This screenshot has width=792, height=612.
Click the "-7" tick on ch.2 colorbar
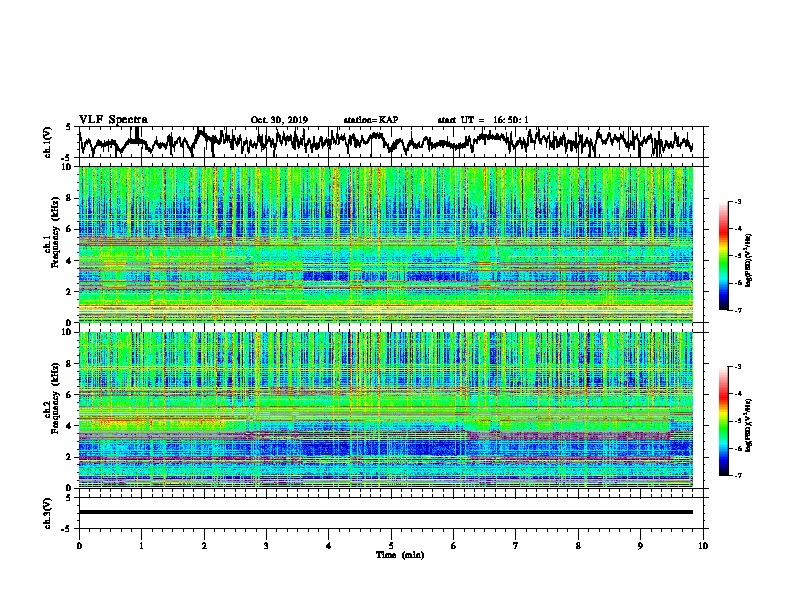tap(738, 475)
